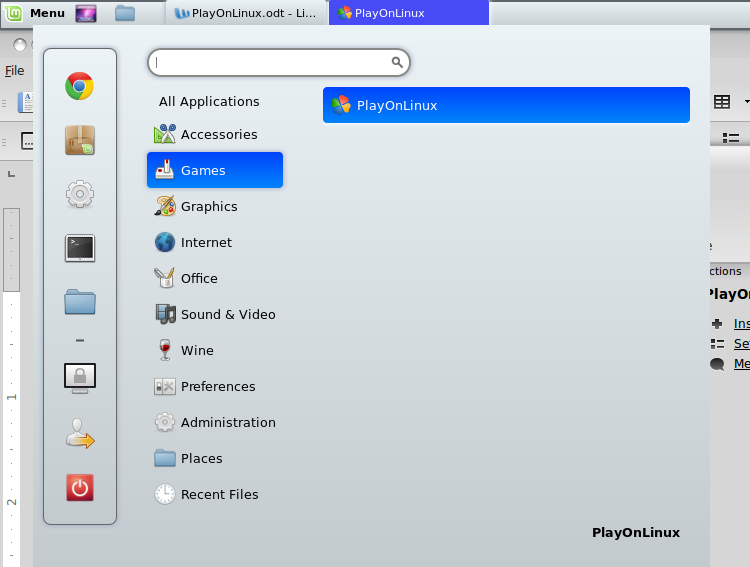750x567 pixels.
Task: Click Settings link in PlayOnLinux window
Action: click(742, 344)
